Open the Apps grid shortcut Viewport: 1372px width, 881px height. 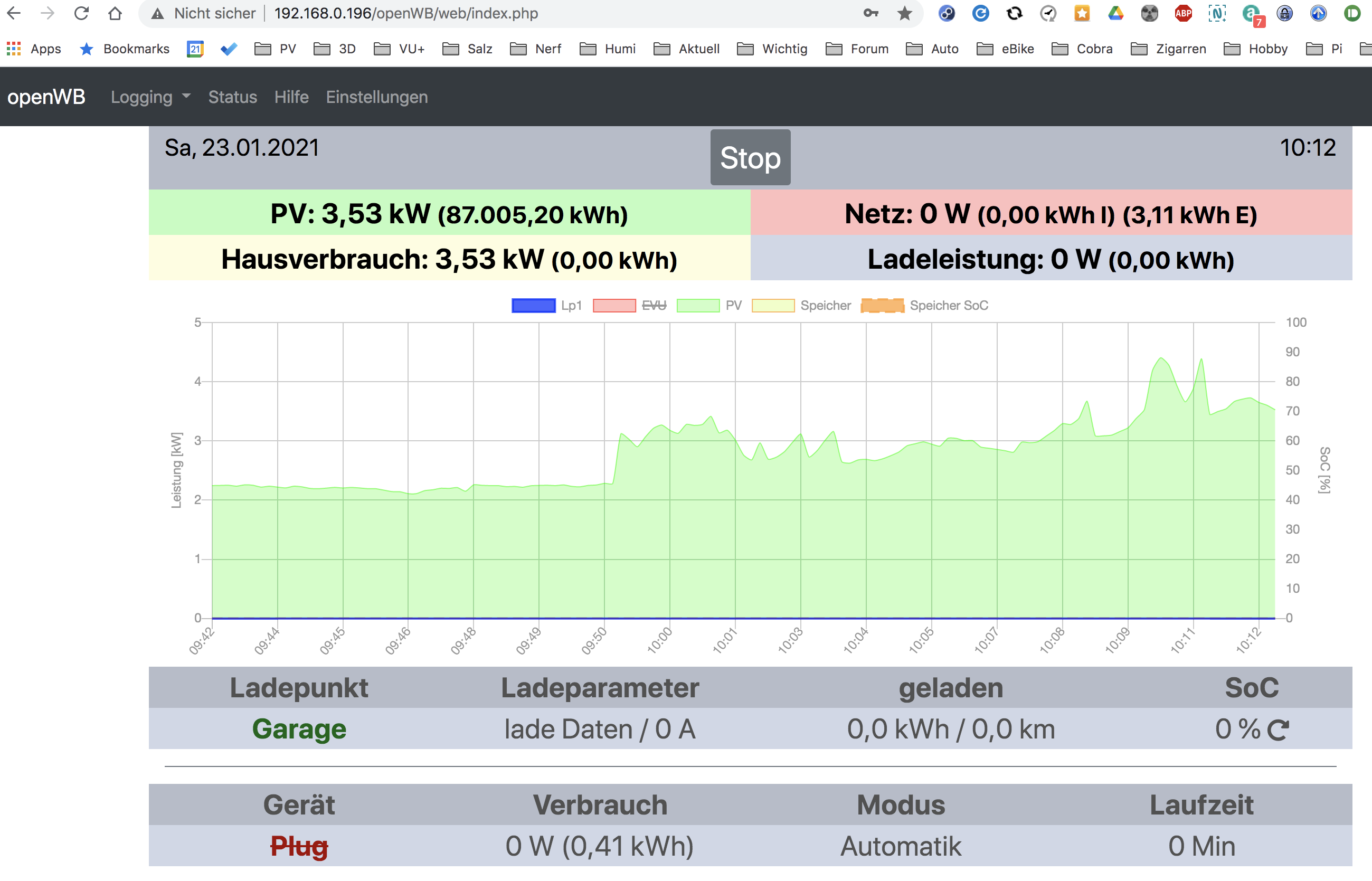click(34, 49)
